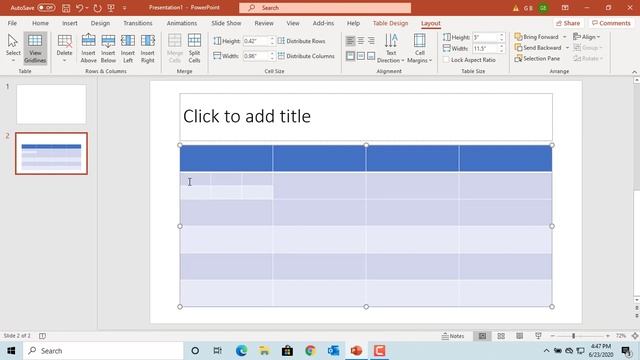This screenshot has width=640, height=360.
Task: Switch to Normal view
Action: (x=482, y=336)
